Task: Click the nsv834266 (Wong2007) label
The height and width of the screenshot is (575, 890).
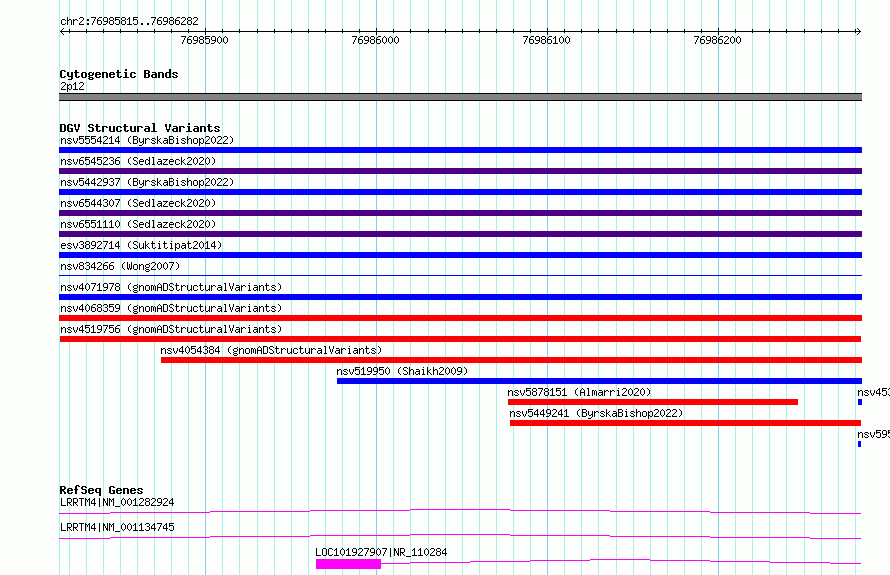Action: [120, 266]
